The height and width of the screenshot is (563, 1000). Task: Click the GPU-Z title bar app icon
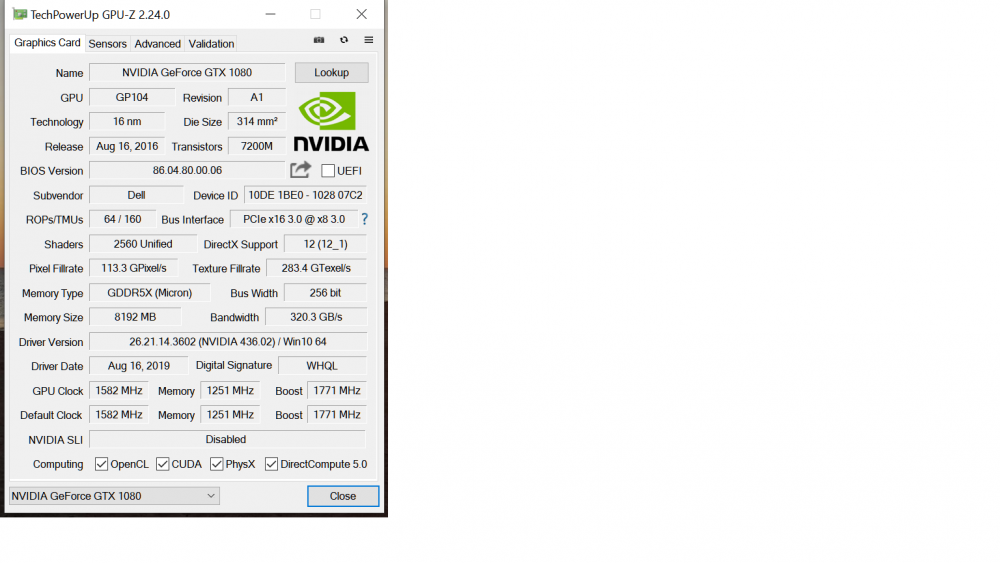[20, 14]
